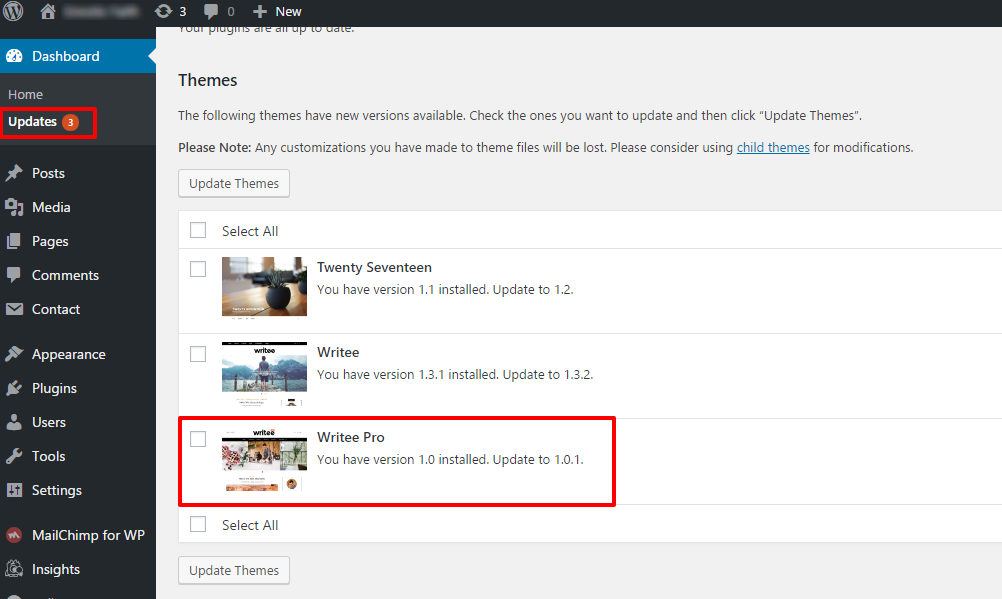1002x599 pixels.
Task: Click the blurred site name in admin bar
Action: pyautogui.click(x=102, y=12)
